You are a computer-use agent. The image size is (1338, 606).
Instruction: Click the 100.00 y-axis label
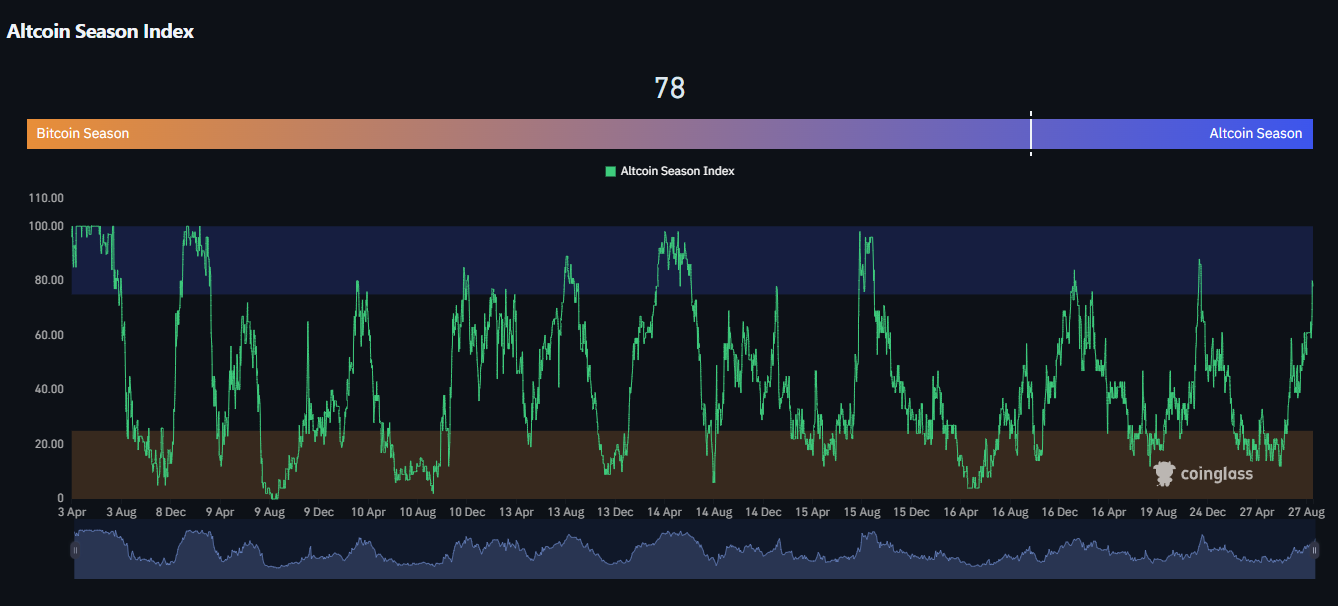click(46, 227)
